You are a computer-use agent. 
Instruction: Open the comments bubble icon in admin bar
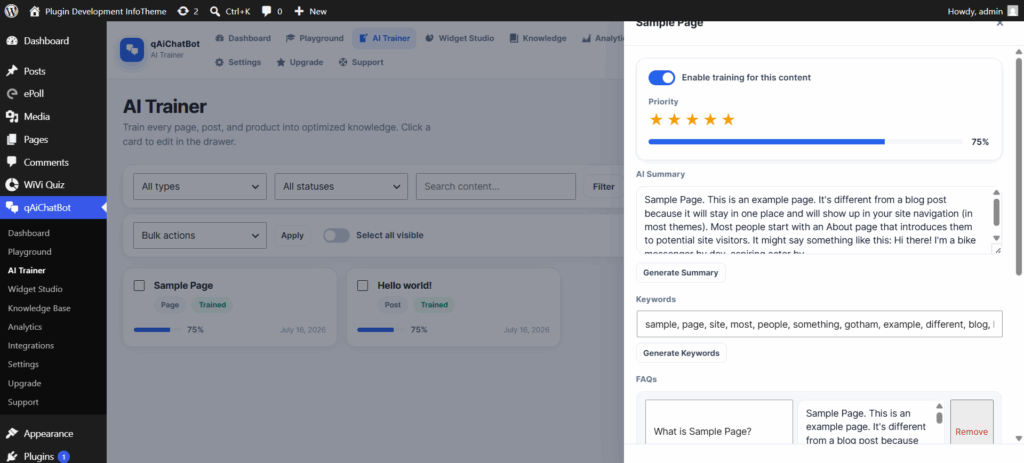266,11
